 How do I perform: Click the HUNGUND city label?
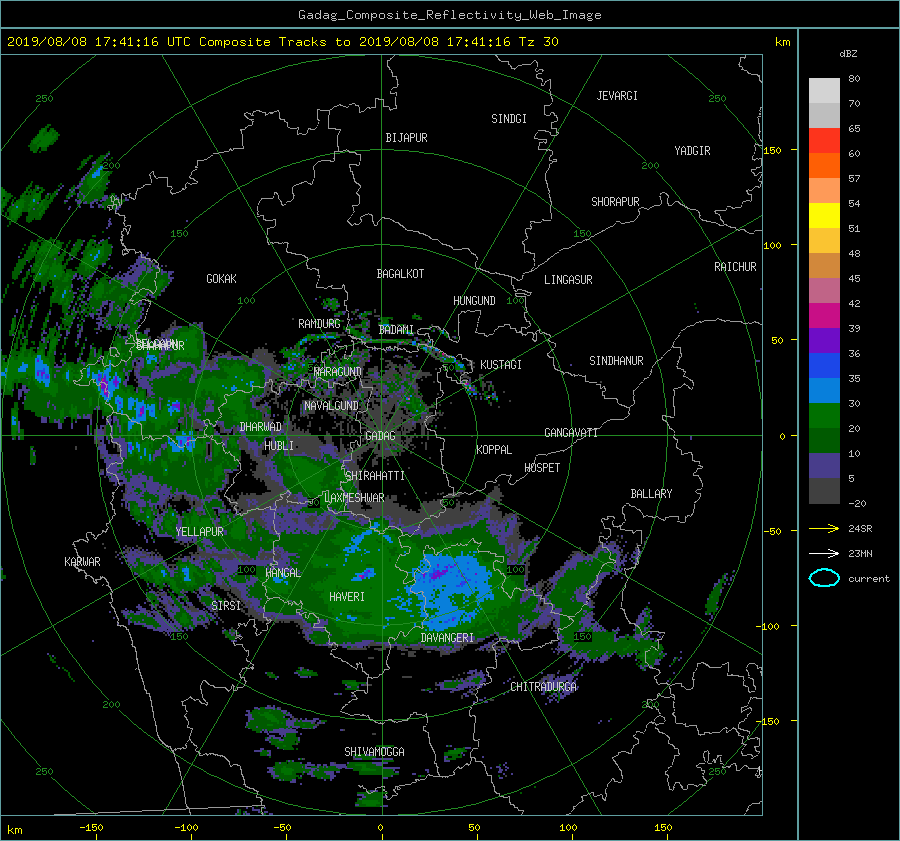[x=474, y=301]
